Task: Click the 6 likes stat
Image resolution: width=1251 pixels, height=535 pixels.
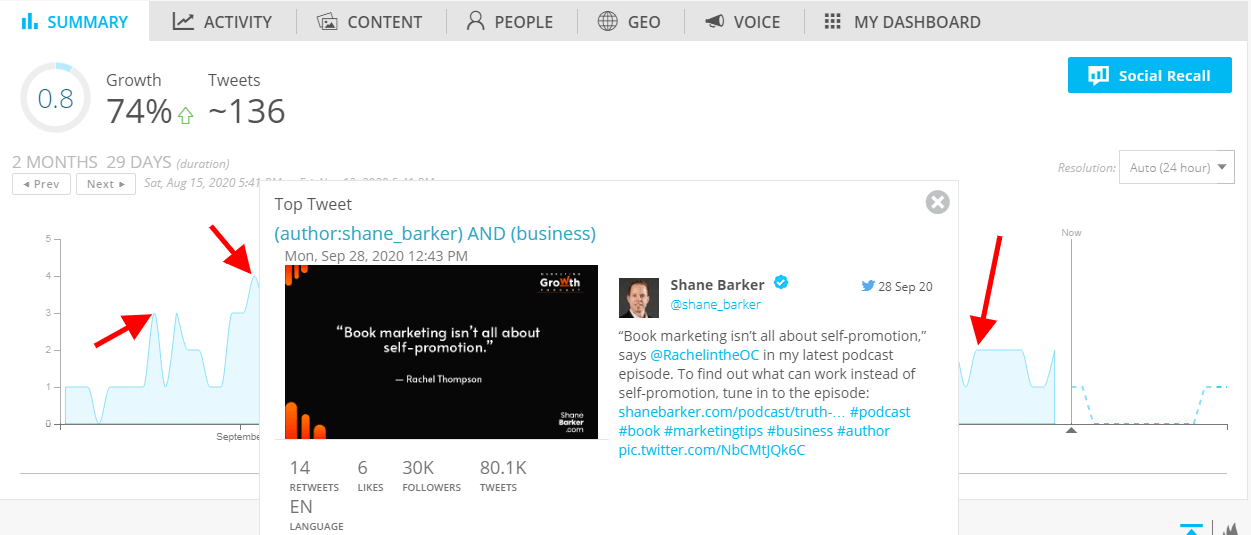Action: [x=369, y=476]
